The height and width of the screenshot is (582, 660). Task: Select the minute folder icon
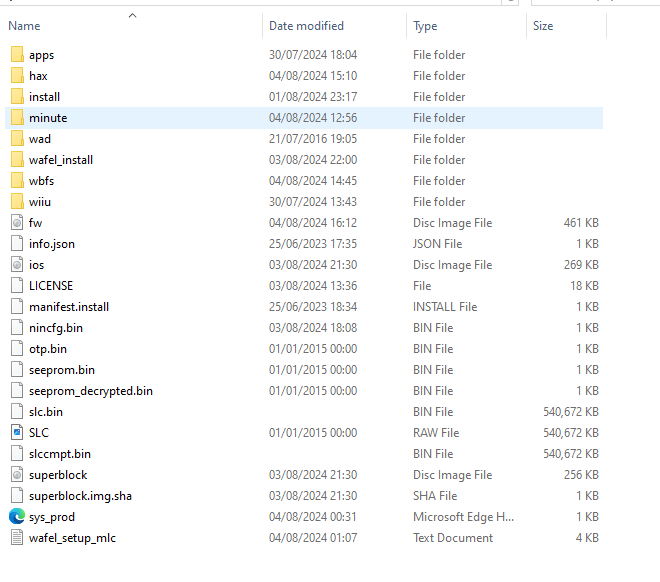pyautogui.click(x=17, y=118)
